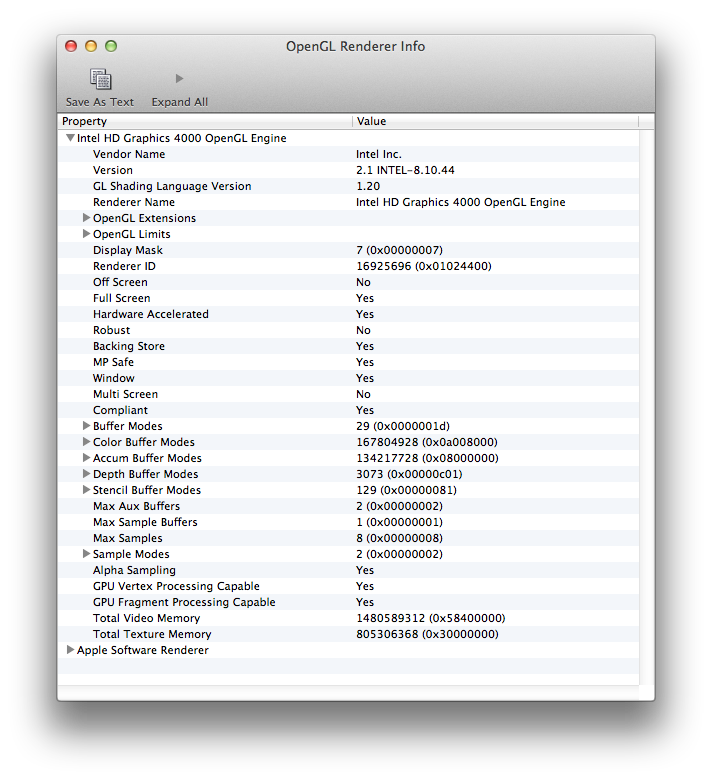The image size is (712, 780).
Task: Click the Save As Text document icon
Action: click(101, 79)
